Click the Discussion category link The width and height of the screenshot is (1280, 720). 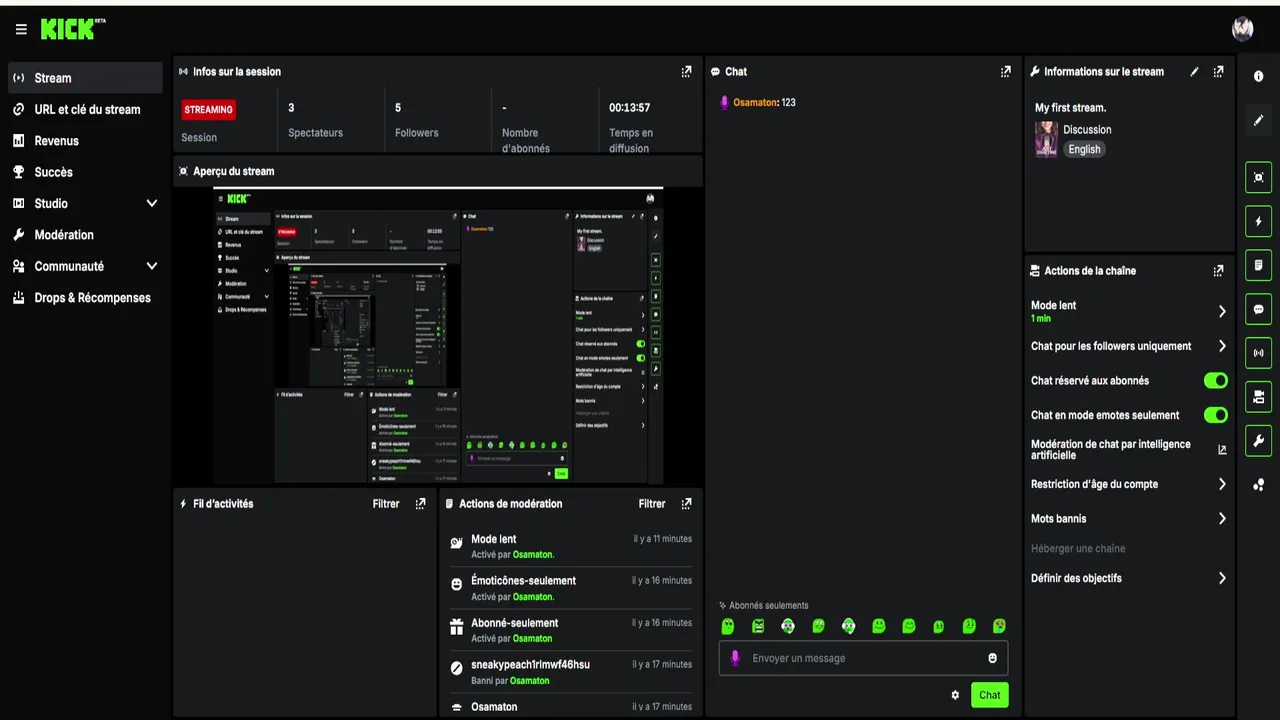coord(1087,130)
